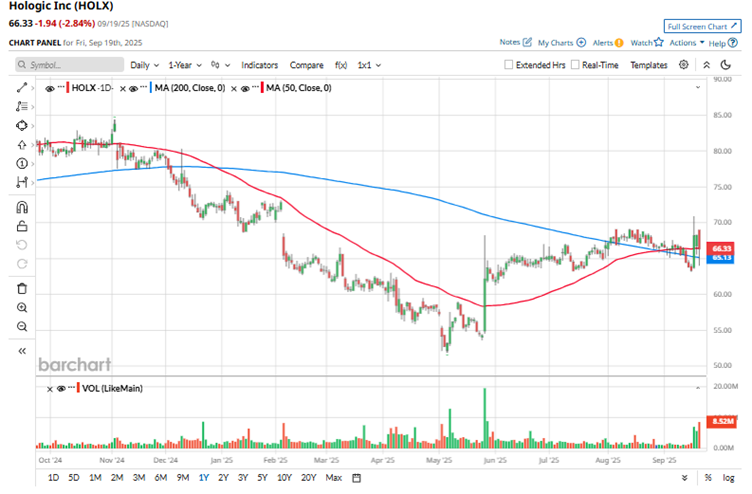
Task: Open the Indicators menu
Action: (259, 65)
